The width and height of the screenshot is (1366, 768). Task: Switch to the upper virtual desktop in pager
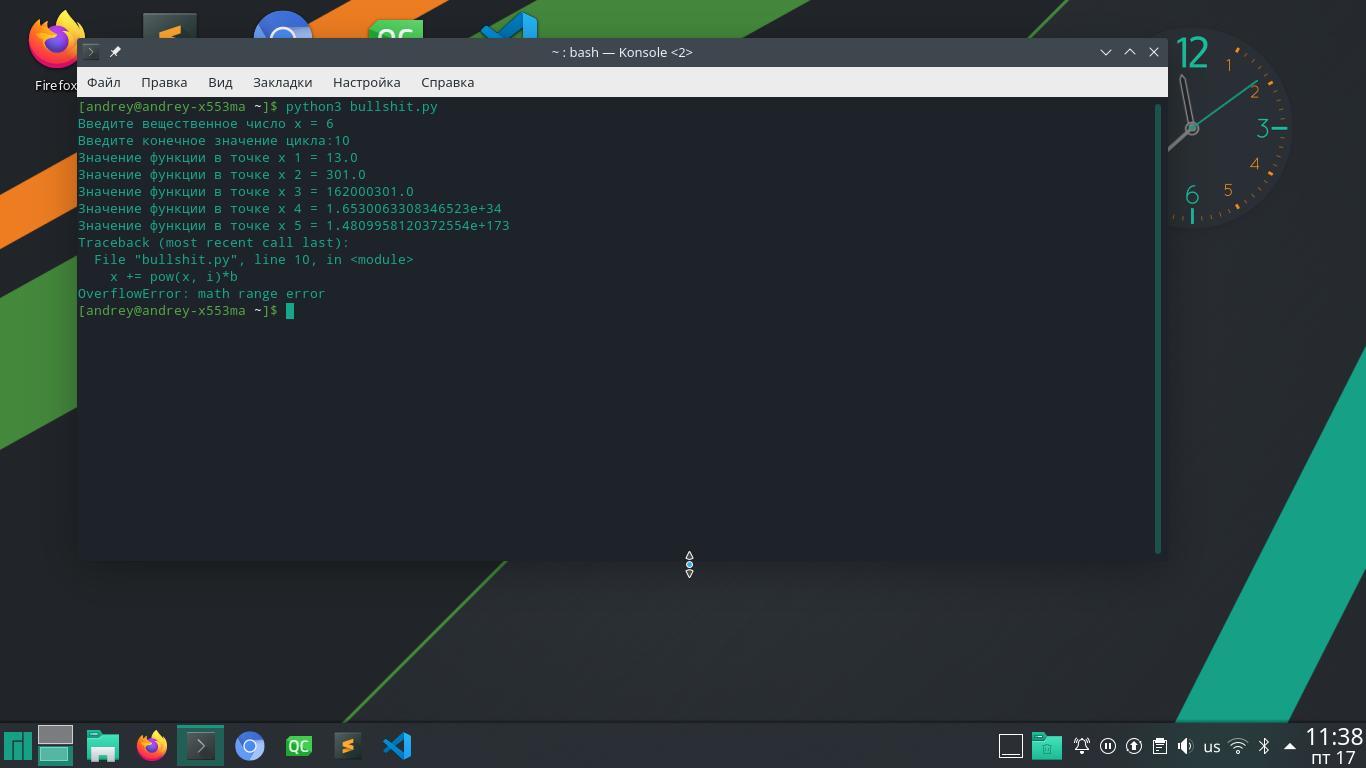(55, 735)
